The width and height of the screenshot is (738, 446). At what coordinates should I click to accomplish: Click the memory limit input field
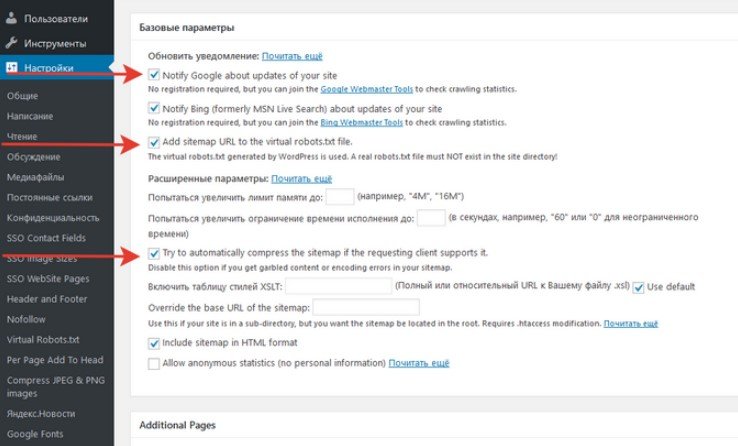coord(340,196)
